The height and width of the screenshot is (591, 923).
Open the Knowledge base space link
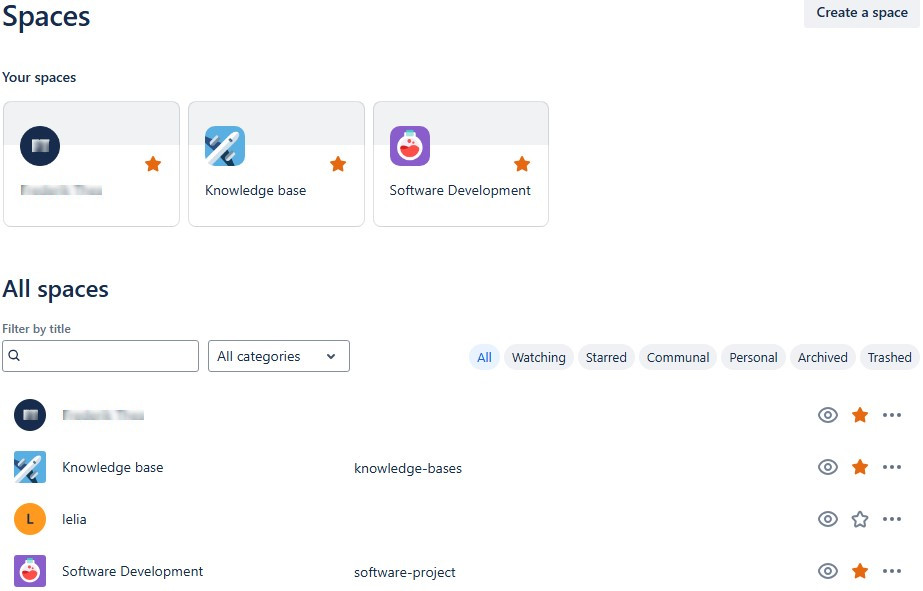pyautogui.click(x=113, y=467)
